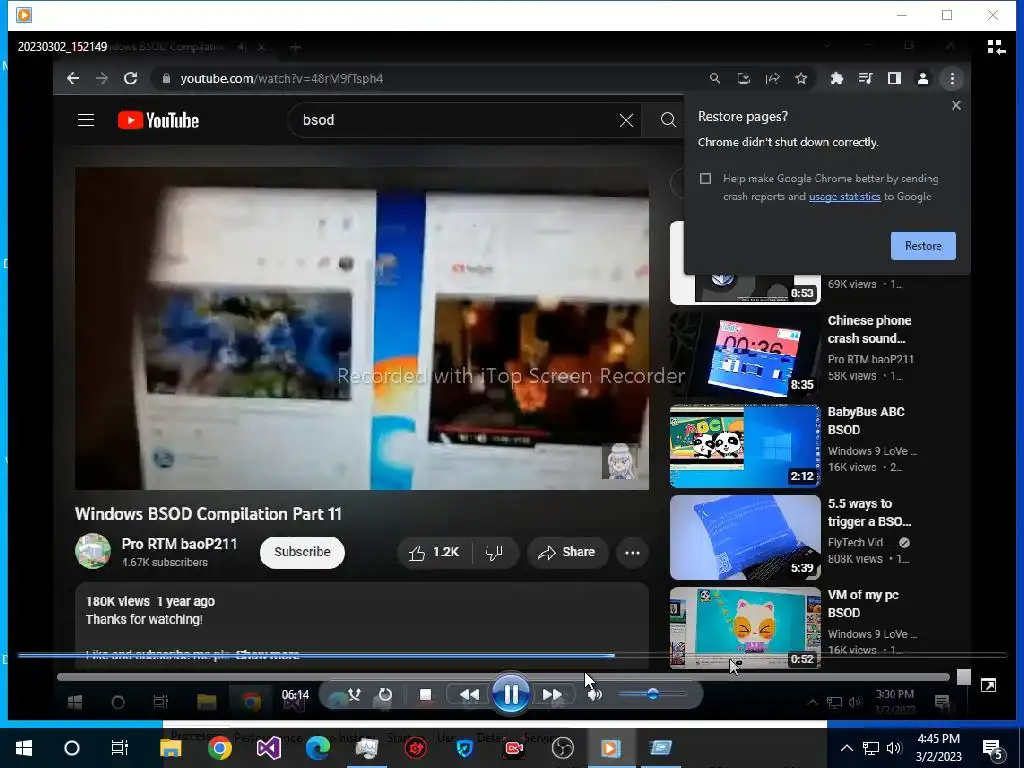Click the blue Restore button
Viewport: 1024px width, 768px height.
point(923,246)
